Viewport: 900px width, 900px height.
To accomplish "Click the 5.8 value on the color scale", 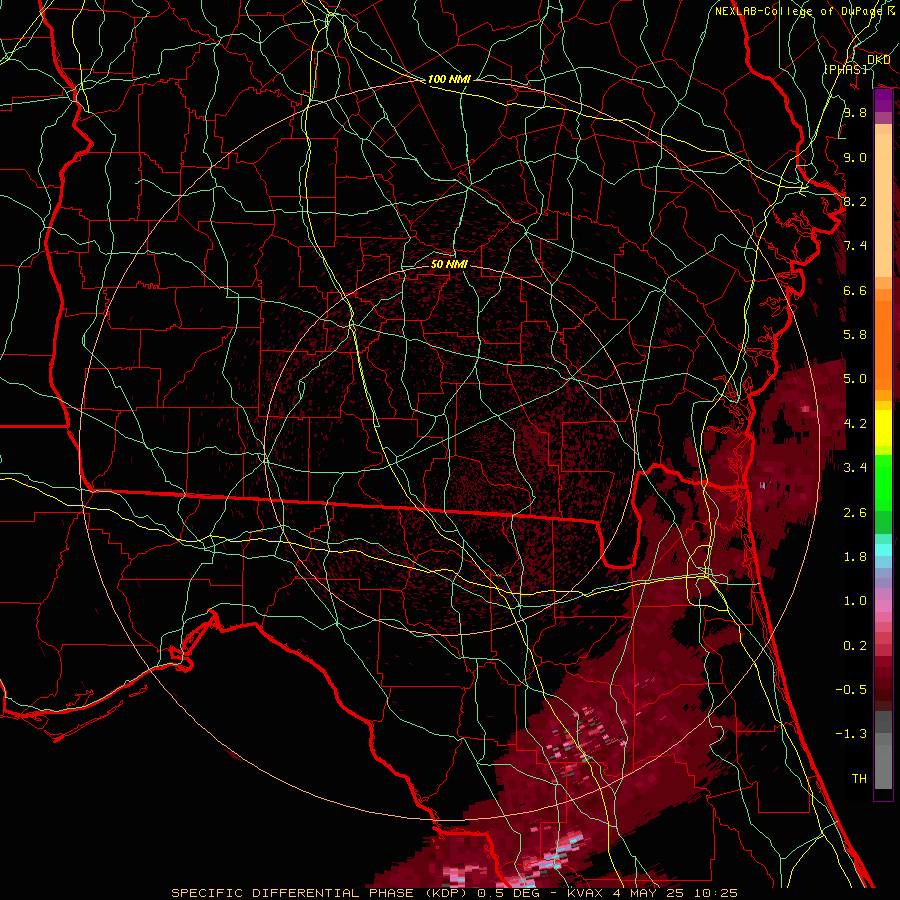I will point(855,335).
